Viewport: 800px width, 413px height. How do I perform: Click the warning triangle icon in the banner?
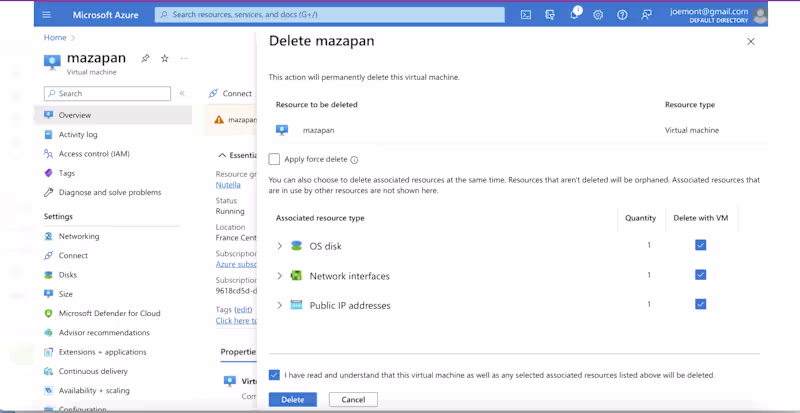click(219, 119)
